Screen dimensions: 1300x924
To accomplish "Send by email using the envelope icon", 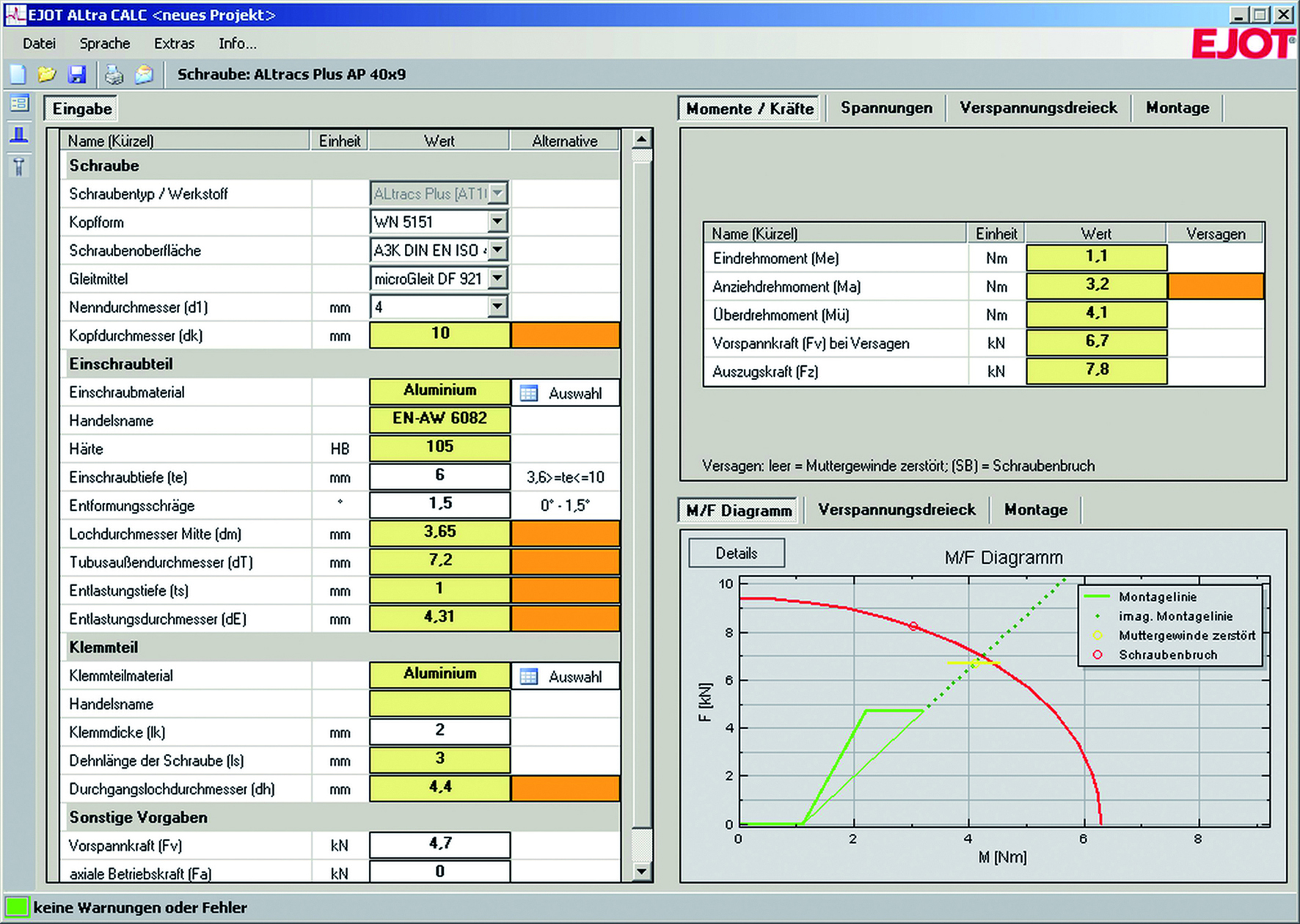I will pyautogui.click(x=144, y=74).
